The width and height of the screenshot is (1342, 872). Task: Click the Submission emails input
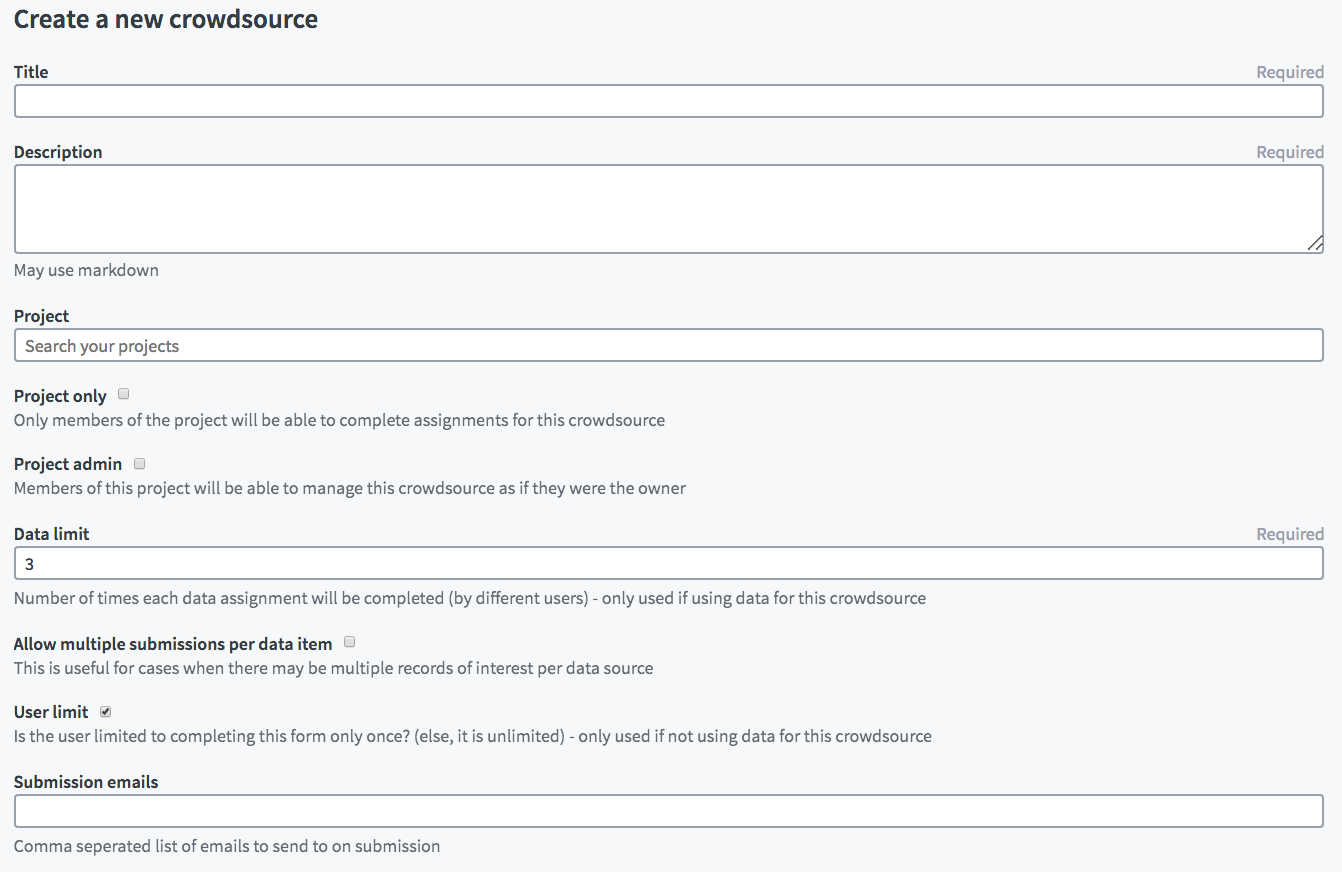668,811
